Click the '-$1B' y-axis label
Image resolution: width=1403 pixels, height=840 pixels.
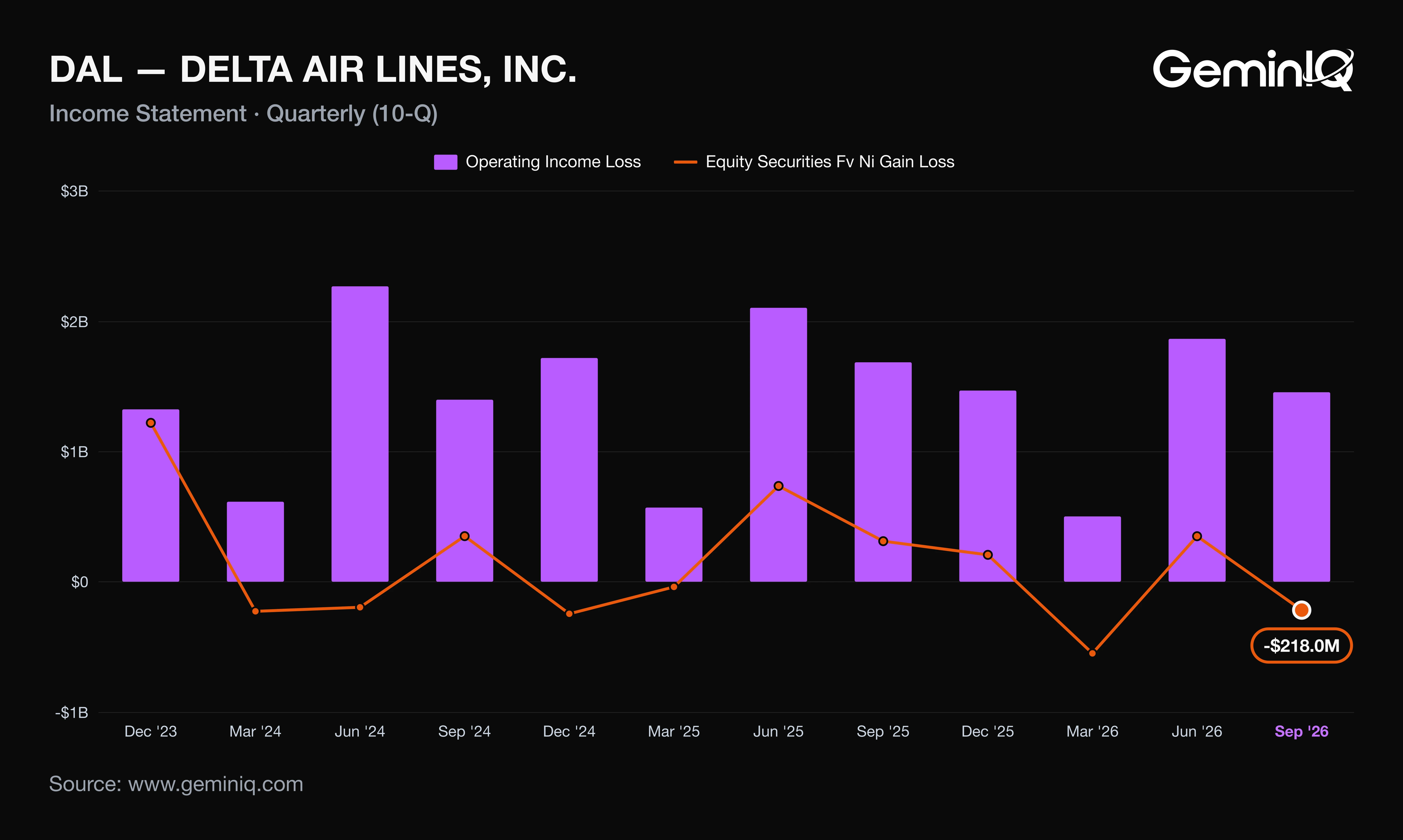coord(72,713)
